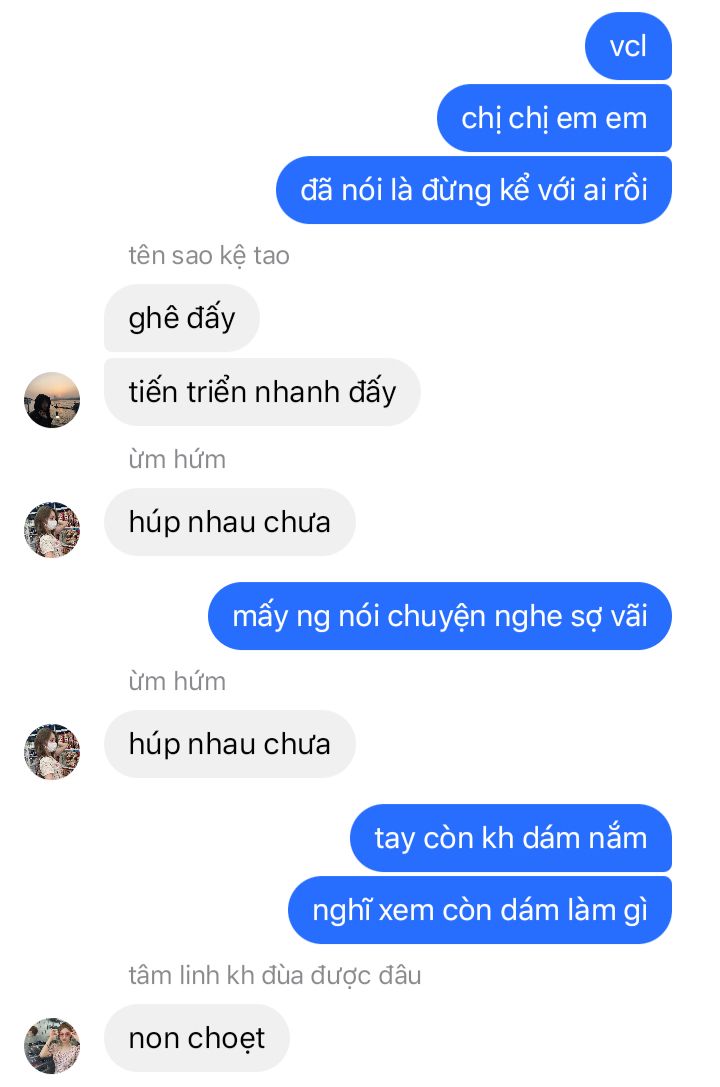
Task: Click sender name 'tên sao kệ tao'
Action: coord(209,256)
